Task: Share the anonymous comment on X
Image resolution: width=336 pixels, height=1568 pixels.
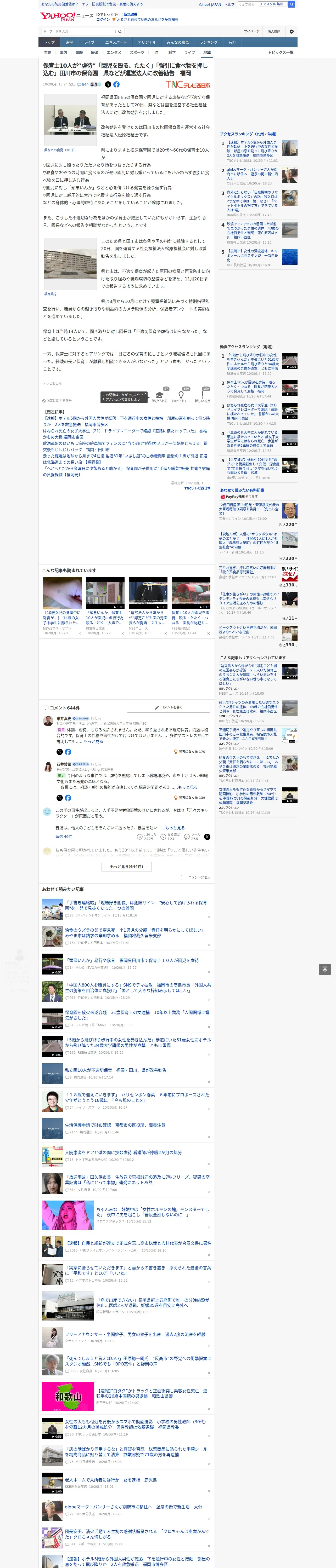Action: (207, 837)
